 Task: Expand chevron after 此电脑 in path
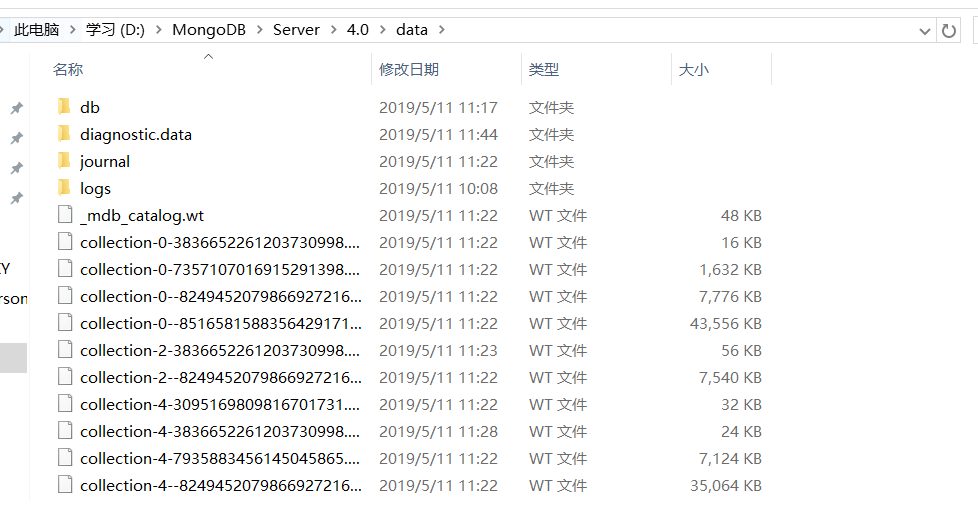coord(73,29)
